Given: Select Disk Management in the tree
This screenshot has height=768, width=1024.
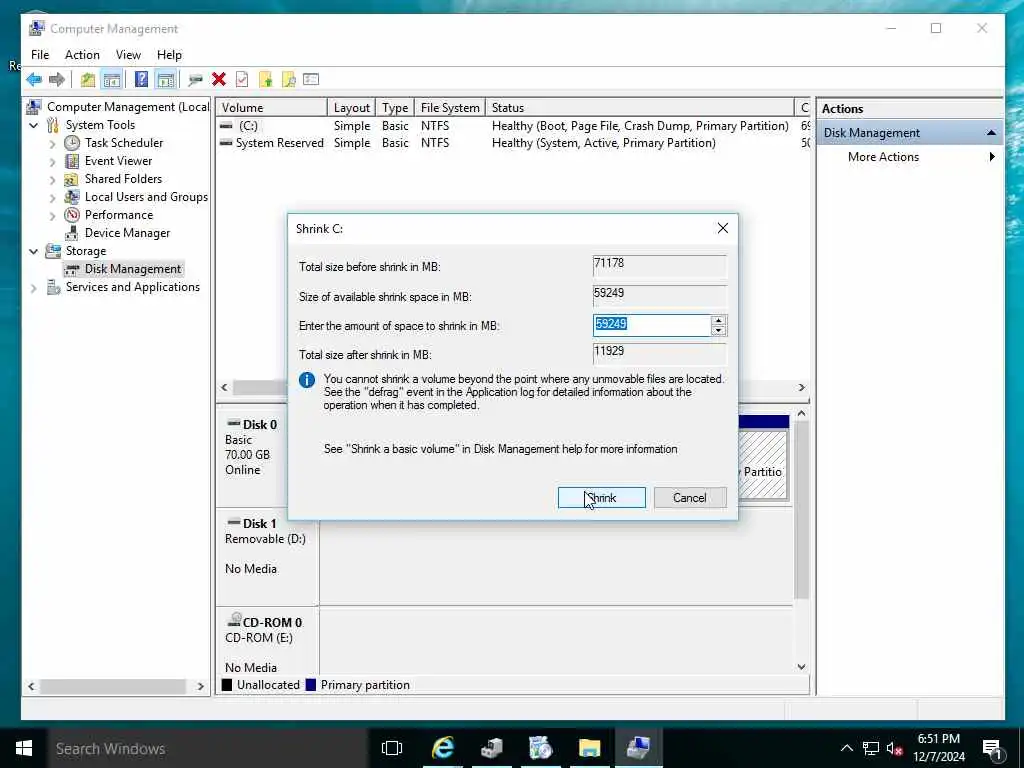Looking at the screenshot, I should pos(133,268).
